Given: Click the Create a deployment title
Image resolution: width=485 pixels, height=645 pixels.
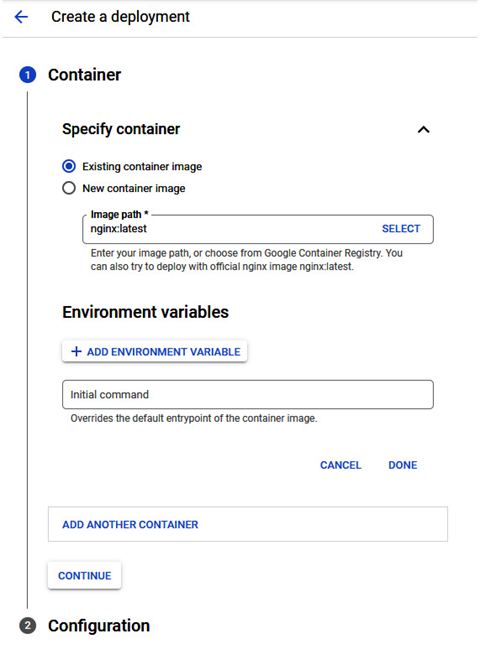Looking at the screenshot, I should coord(120,17).
